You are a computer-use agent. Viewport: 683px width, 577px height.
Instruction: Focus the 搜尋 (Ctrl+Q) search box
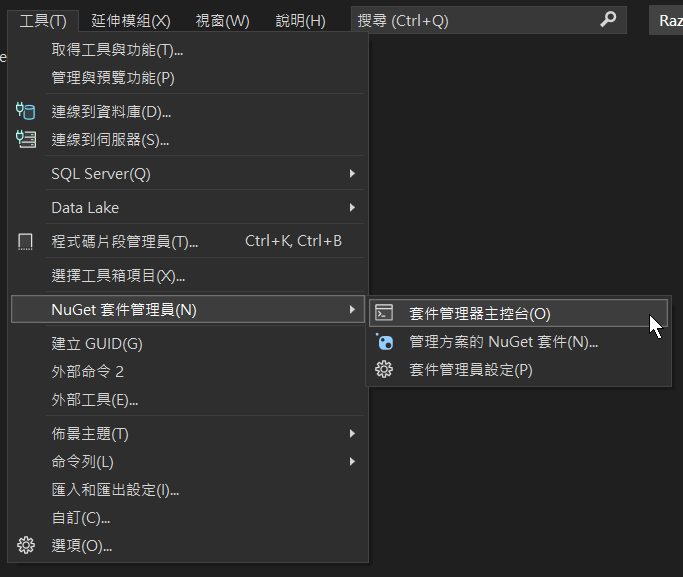(470, 20)
